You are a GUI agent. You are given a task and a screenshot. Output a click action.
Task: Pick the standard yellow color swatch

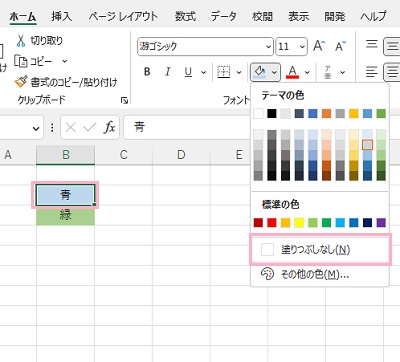click(299, 223)
